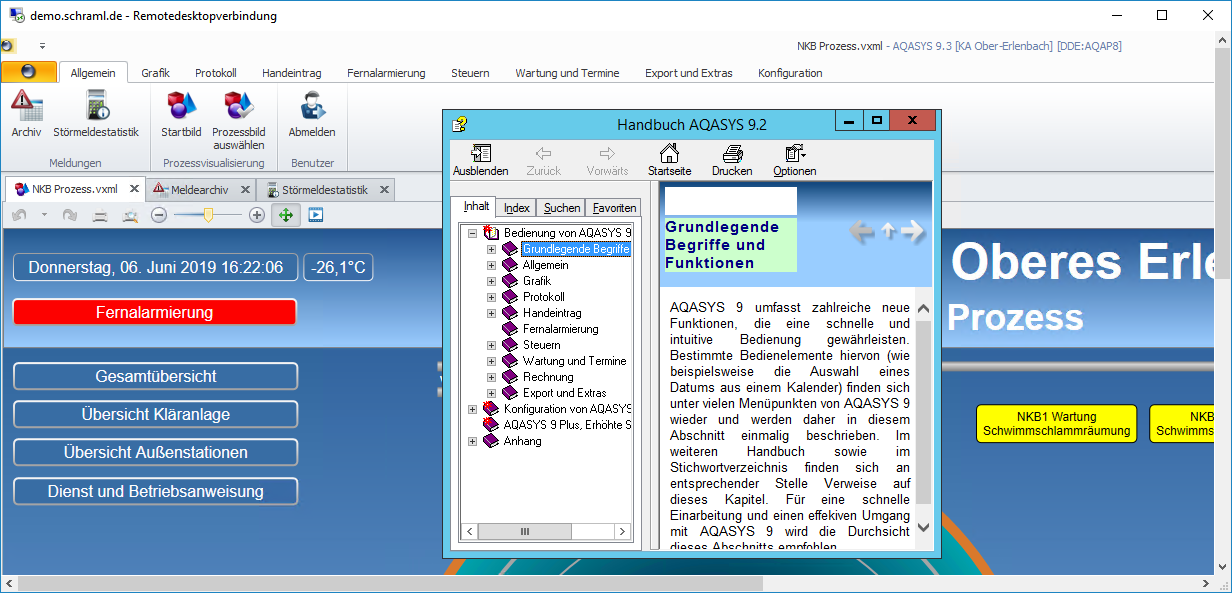Viewport: 1232px width, 593px height.
Task: Expand the Allgemein node in the help tree
Action: pos(491,265)
